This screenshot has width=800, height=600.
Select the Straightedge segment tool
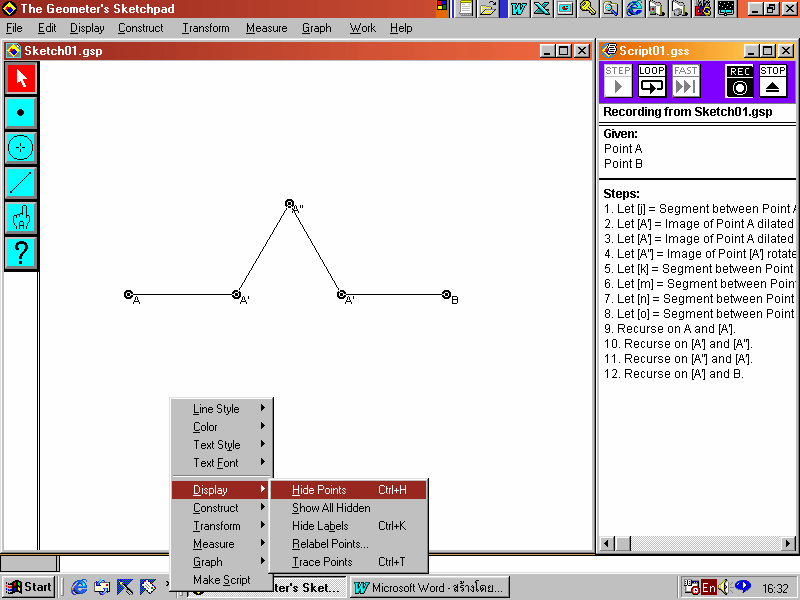click(21, 183)
